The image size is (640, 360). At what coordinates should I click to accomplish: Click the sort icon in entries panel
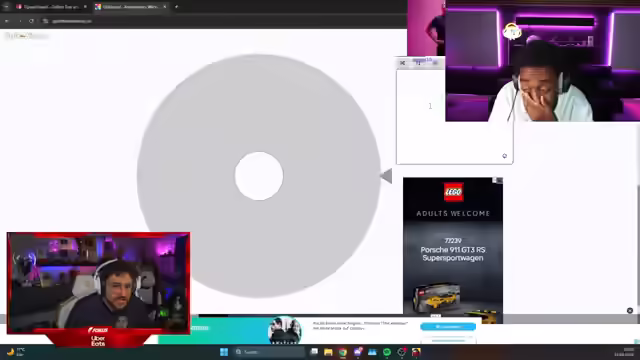[418, 63]
